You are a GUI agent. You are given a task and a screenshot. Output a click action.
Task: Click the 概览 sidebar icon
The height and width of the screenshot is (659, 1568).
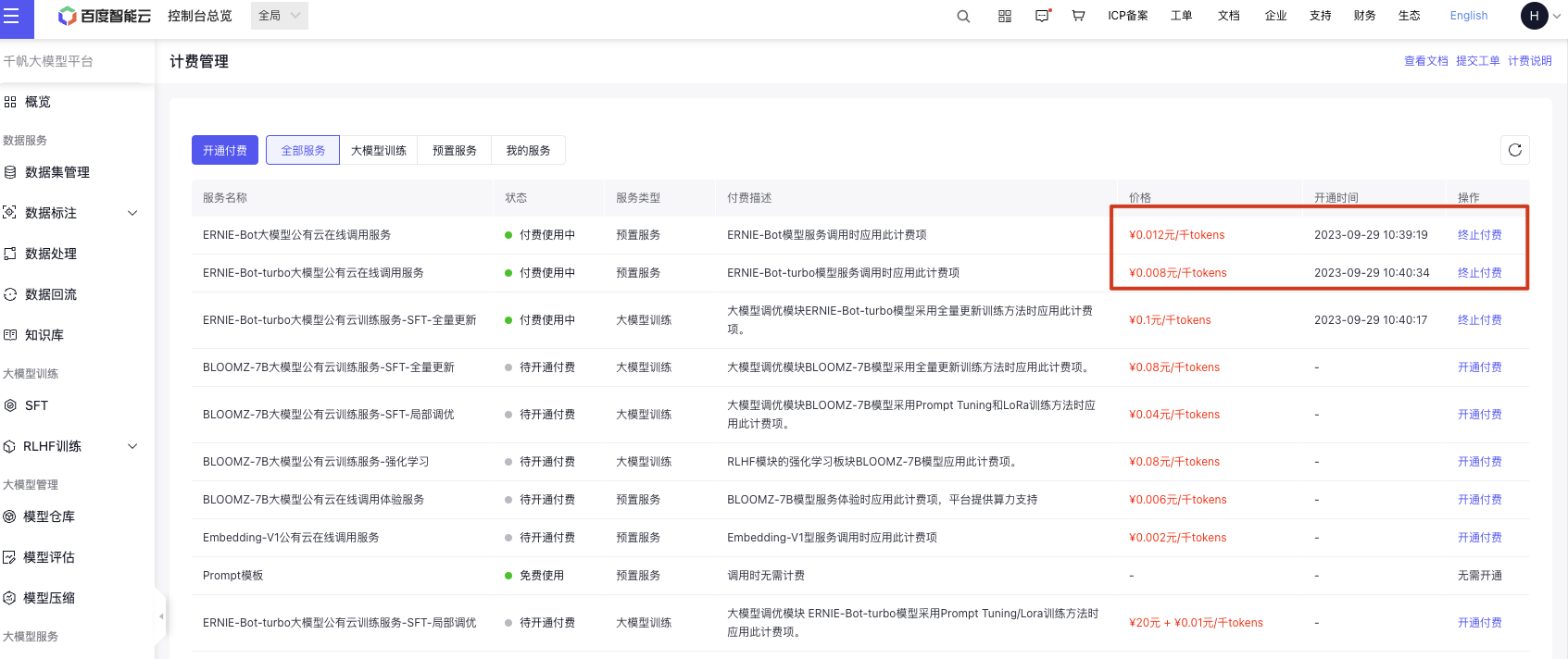[10, 102]
